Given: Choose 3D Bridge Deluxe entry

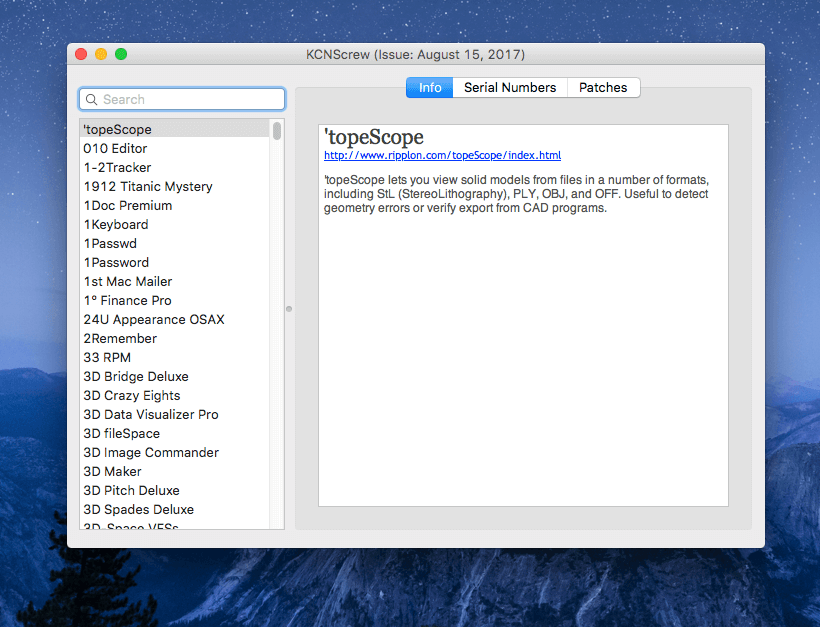Looking at the screenshot, I should click(175, 377).
